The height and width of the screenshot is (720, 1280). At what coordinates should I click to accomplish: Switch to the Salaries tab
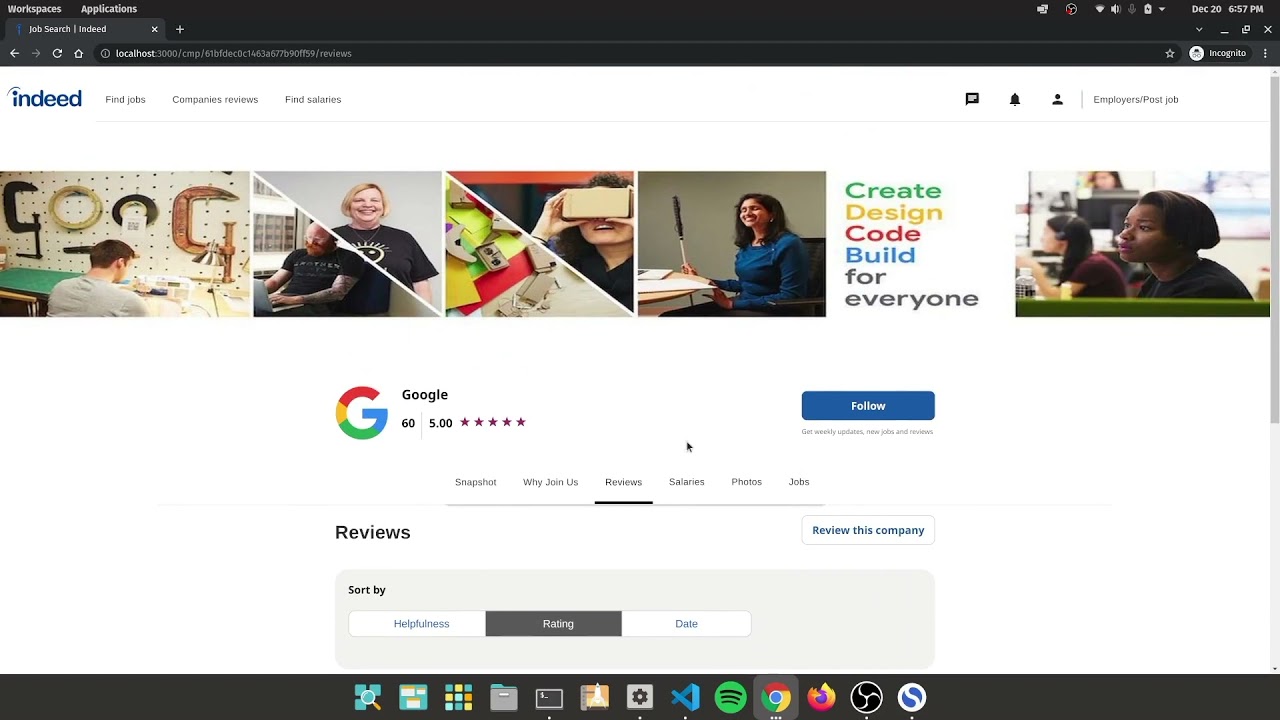pos(687,482)
